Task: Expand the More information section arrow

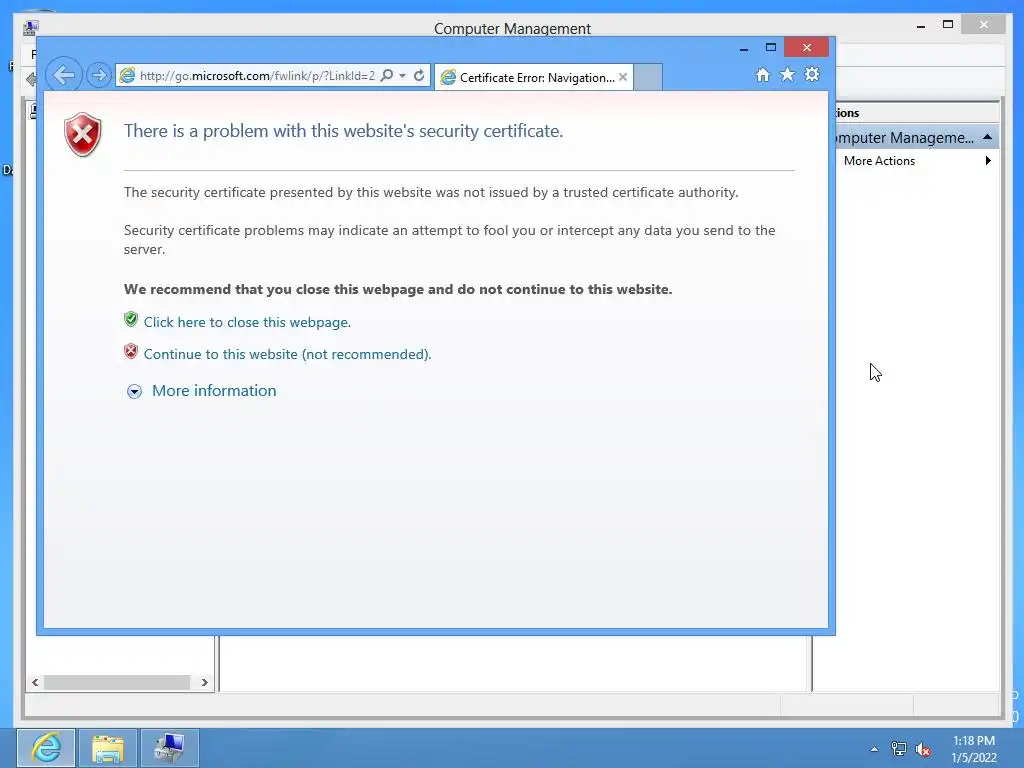Action: click(135, 391)
